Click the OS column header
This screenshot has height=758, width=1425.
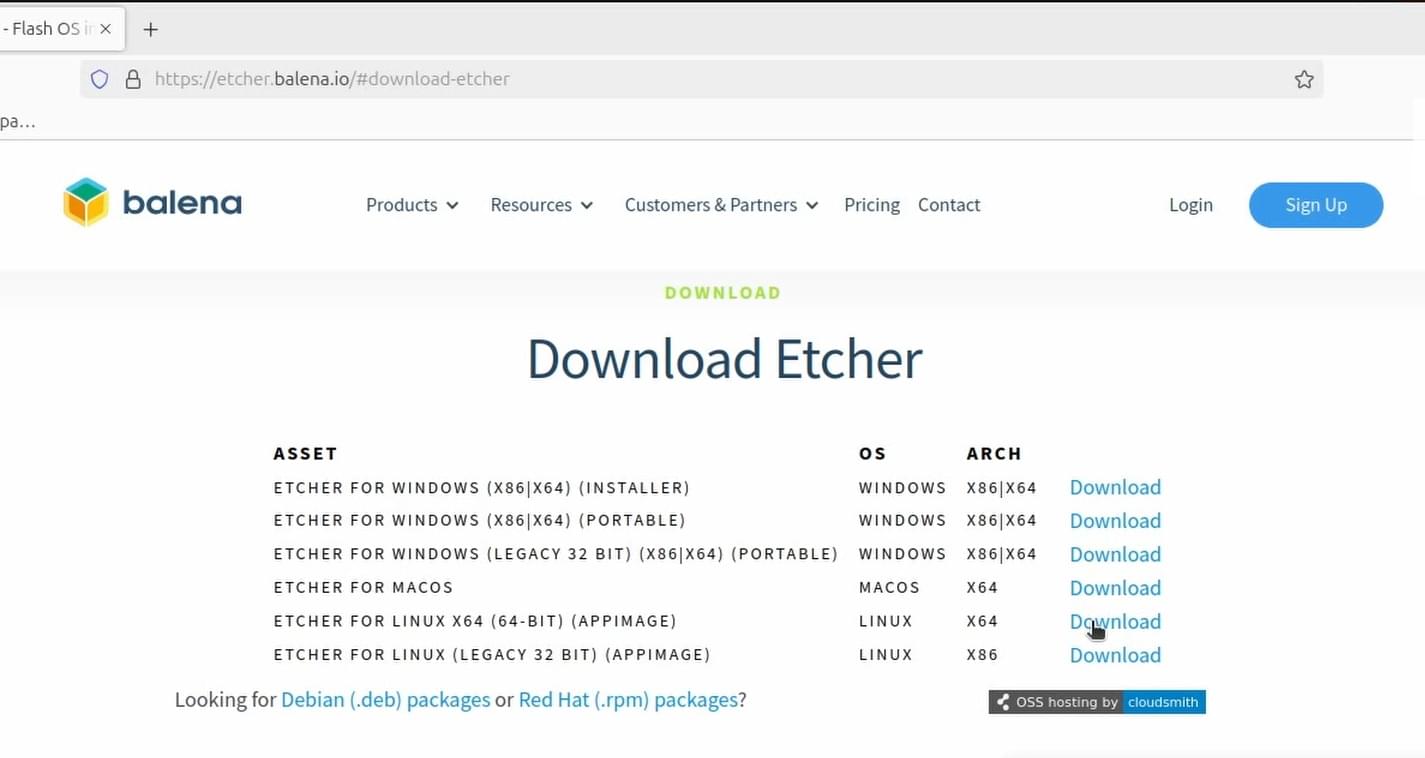point(872,453)
